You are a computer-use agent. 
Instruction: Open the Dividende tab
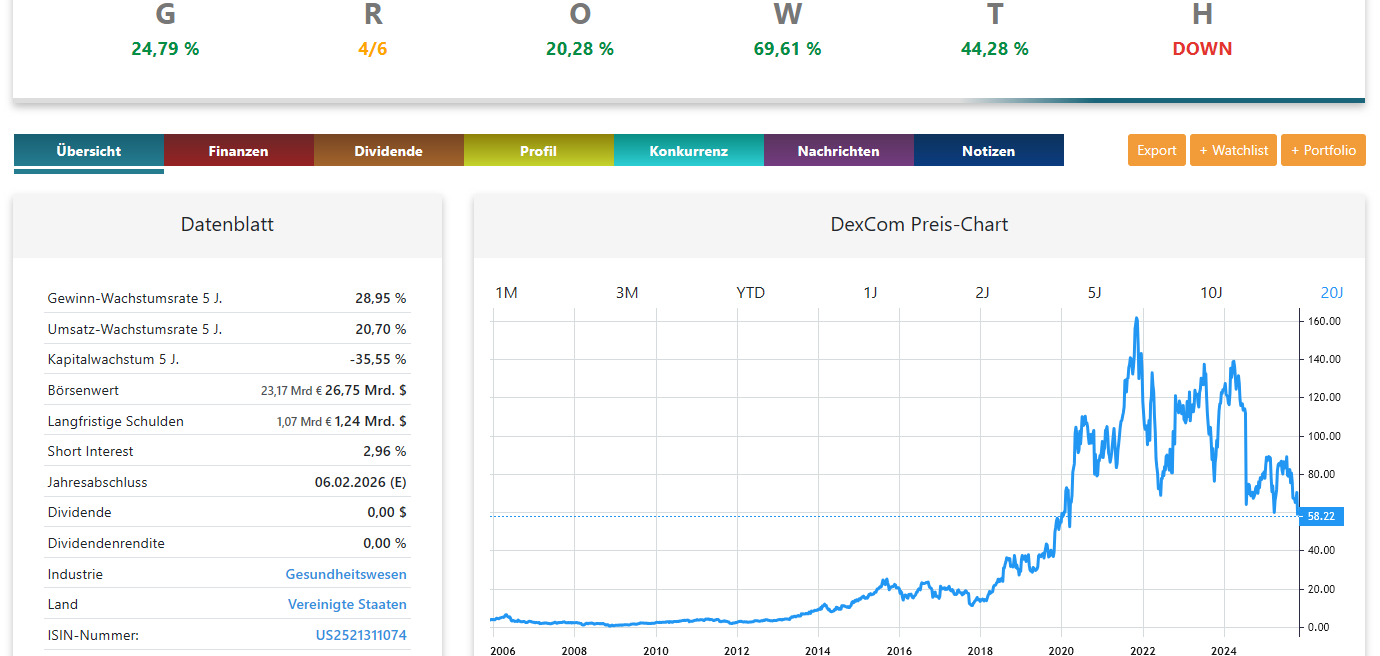coord(388,150)
